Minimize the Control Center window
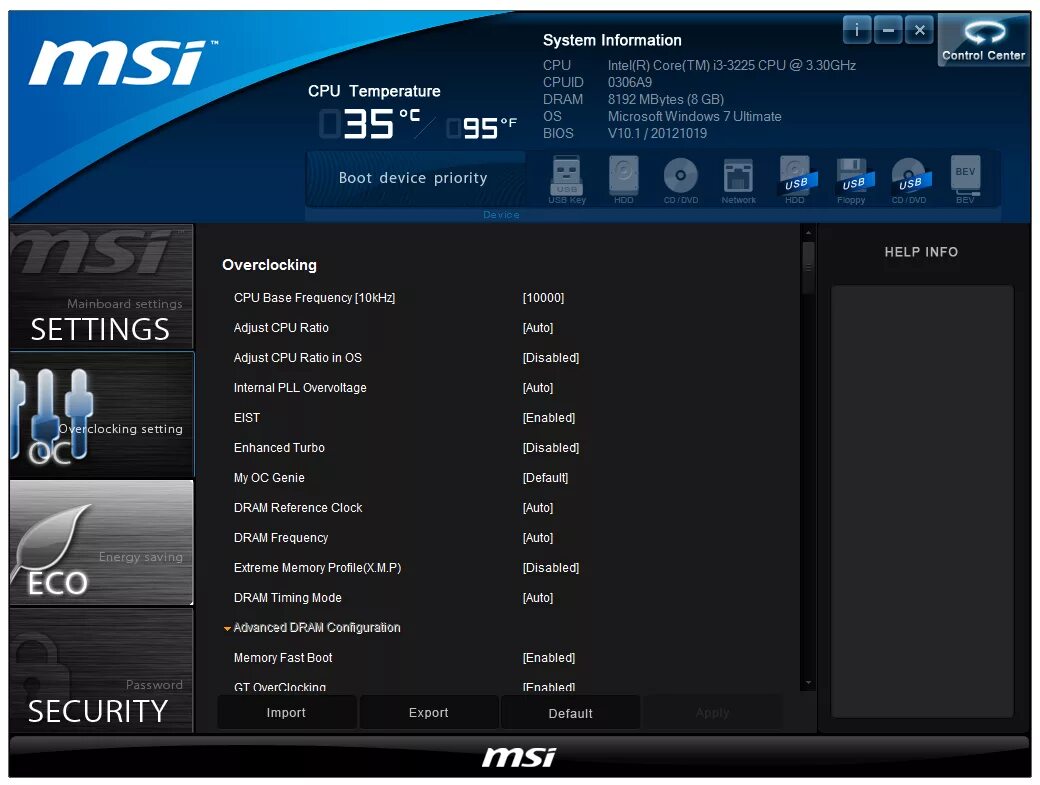The width and height of the screenshot is (1040, 785). click(888, 30)
